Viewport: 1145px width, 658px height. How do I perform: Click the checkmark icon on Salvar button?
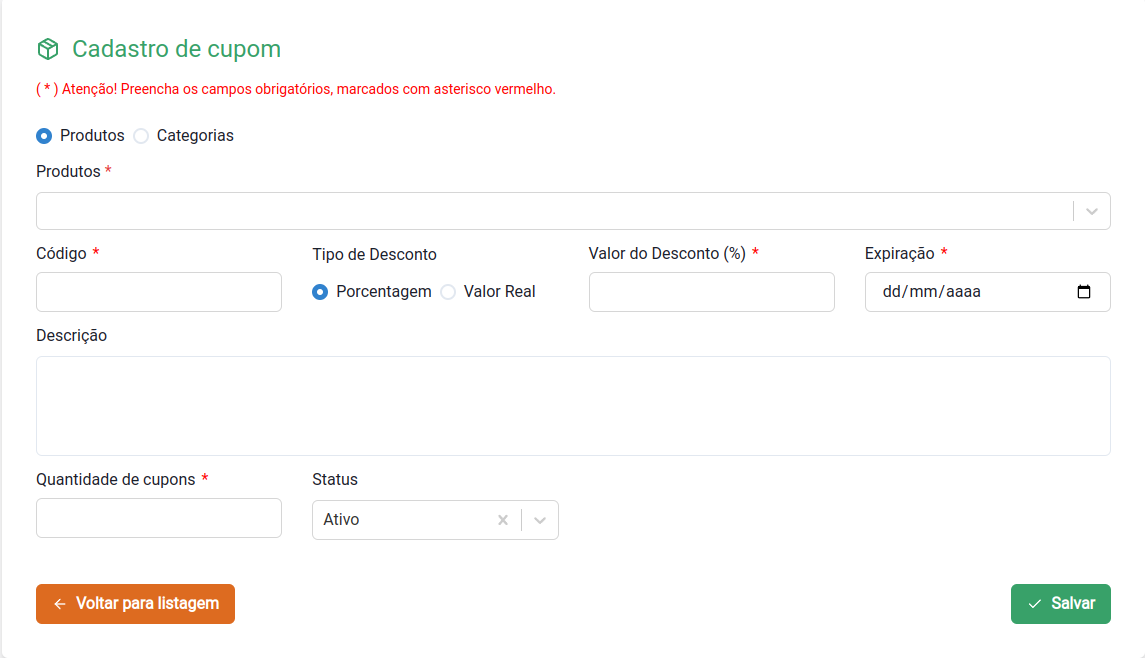[x=1035, y=604]
